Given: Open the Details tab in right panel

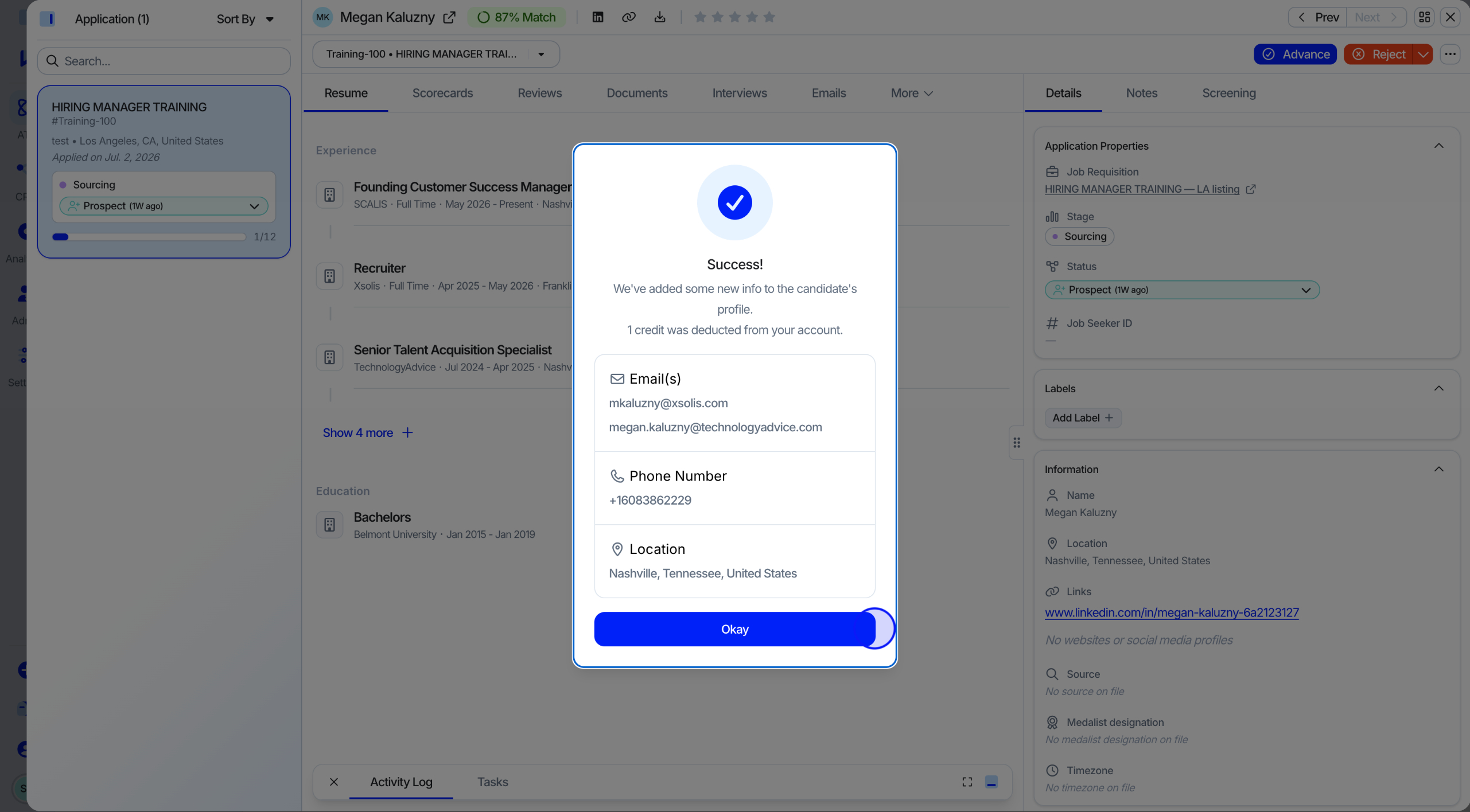Looking at the screenshot, I should click(1063, 93).
